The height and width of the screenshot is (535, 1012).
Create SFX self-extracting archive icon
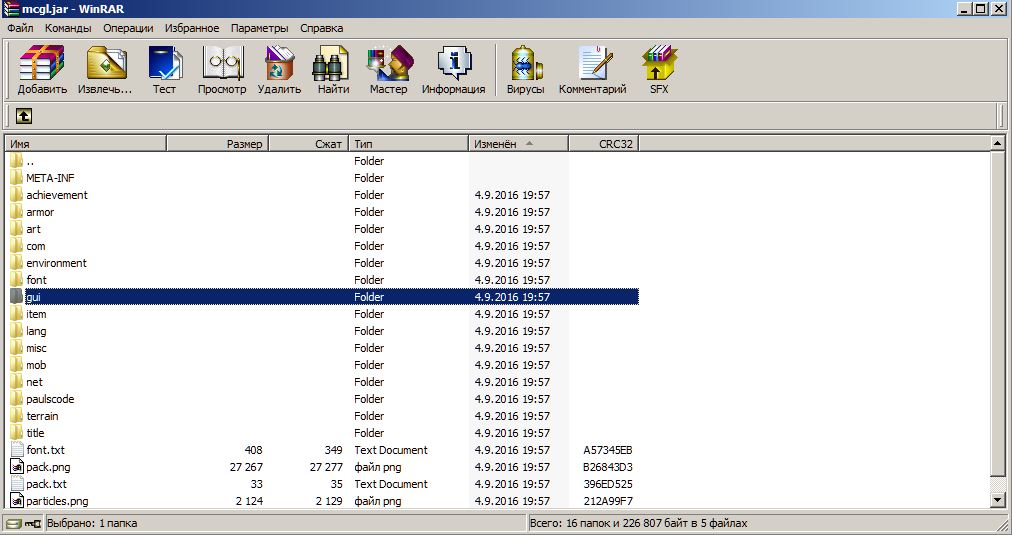tap(659, 70)
